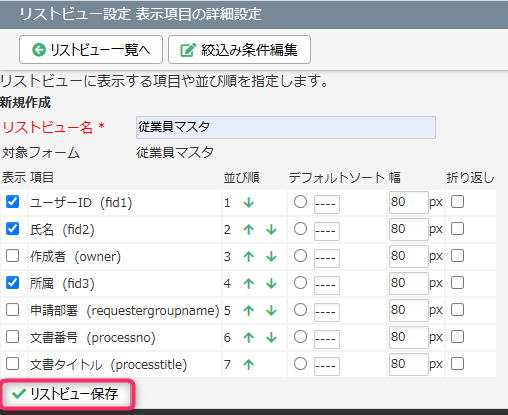Move 申請部署 row down with green arrow
The width and height of the screenshot is (508, 415).
[271, 310]
